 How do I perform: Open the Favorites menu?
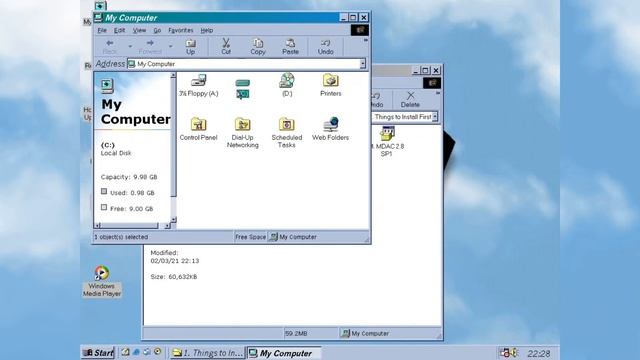181,30
